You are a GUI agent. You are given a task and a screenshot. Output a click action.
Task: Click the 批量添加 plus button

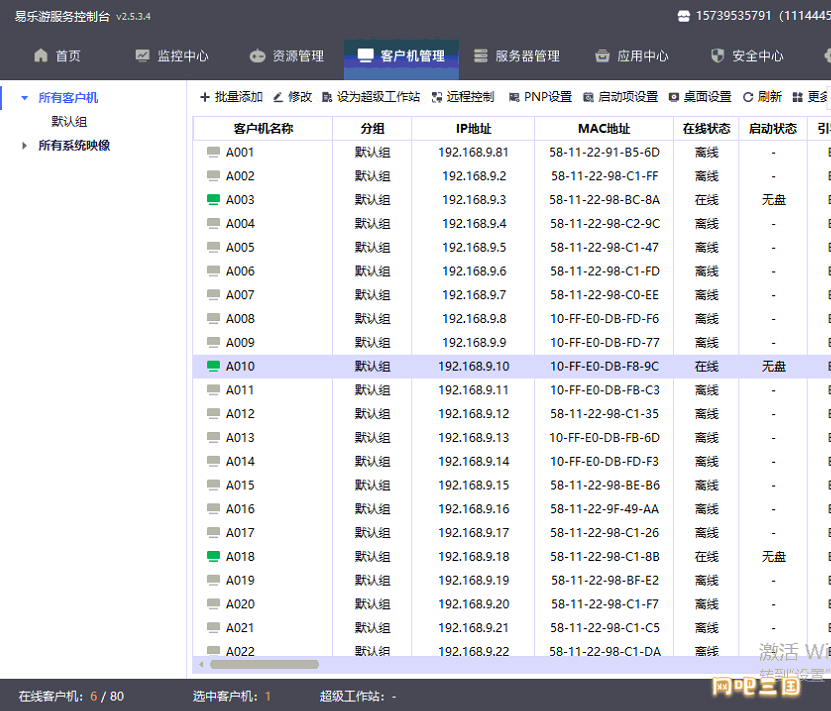[x=231, y=97]
